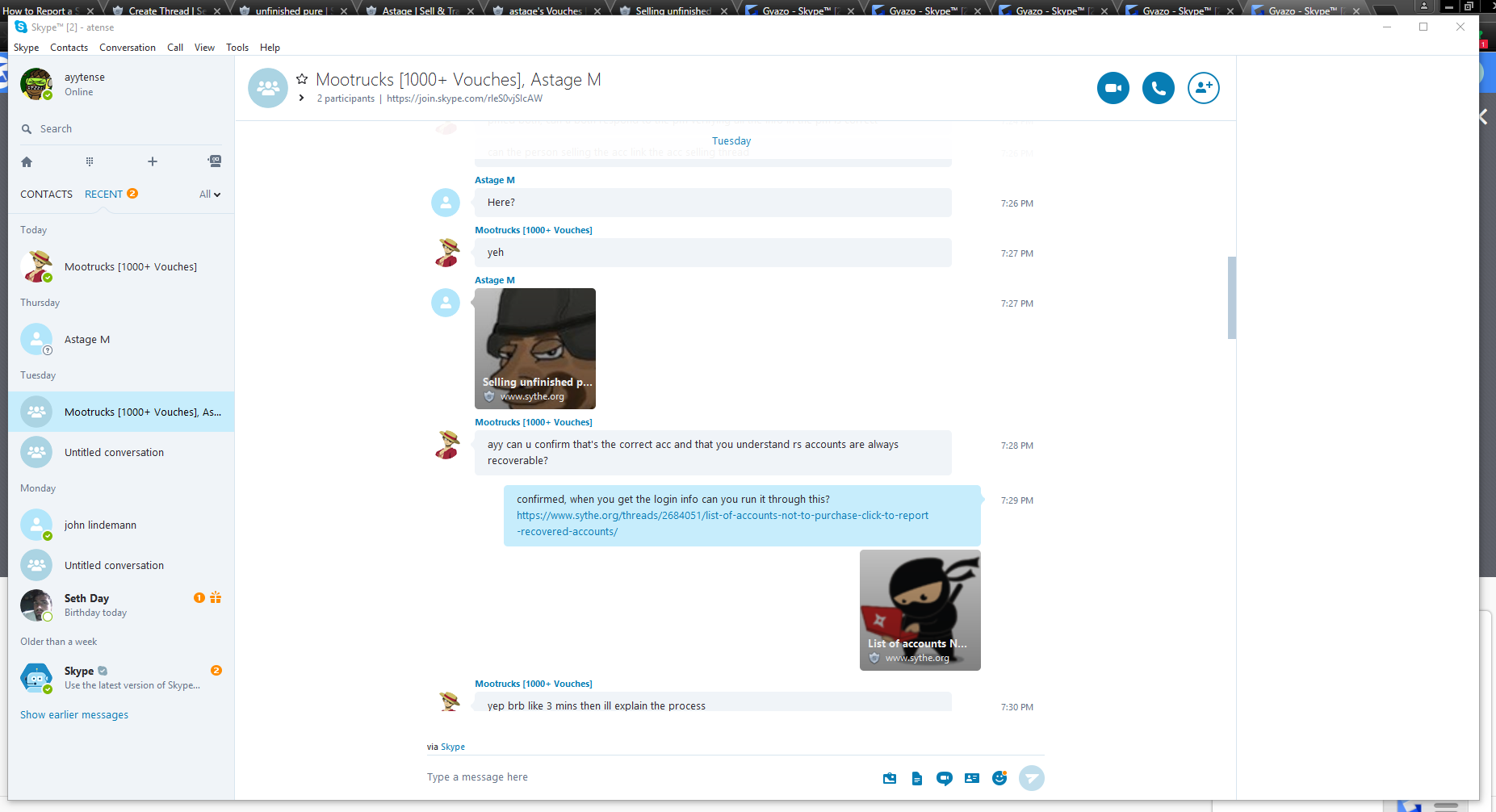Click the group avatar in conversation header

268,88
